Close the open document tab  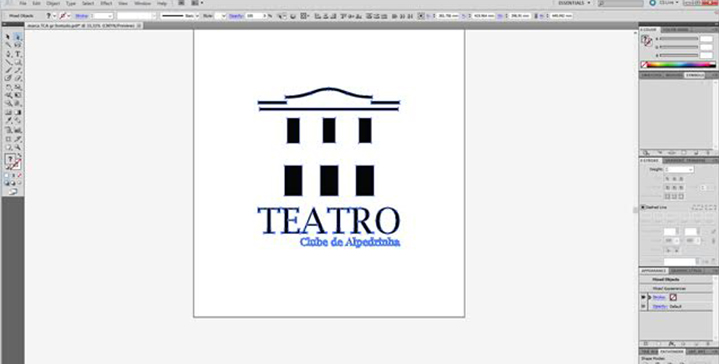pyautogui.click(x=139, y=26)
